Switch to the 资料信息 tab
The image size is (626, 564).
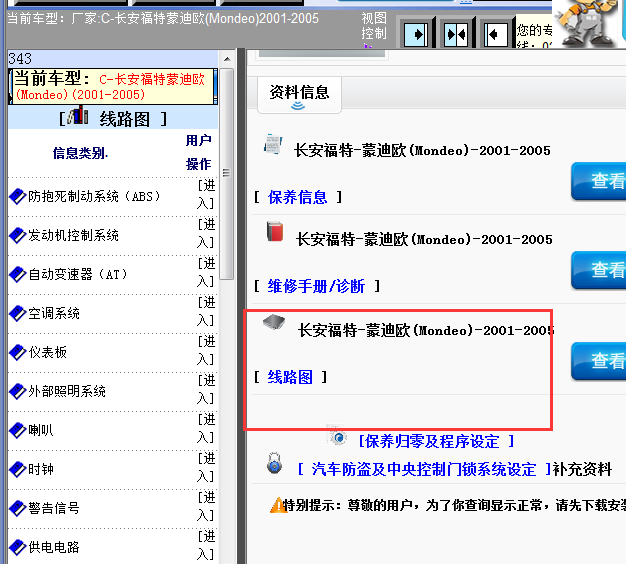299,95
